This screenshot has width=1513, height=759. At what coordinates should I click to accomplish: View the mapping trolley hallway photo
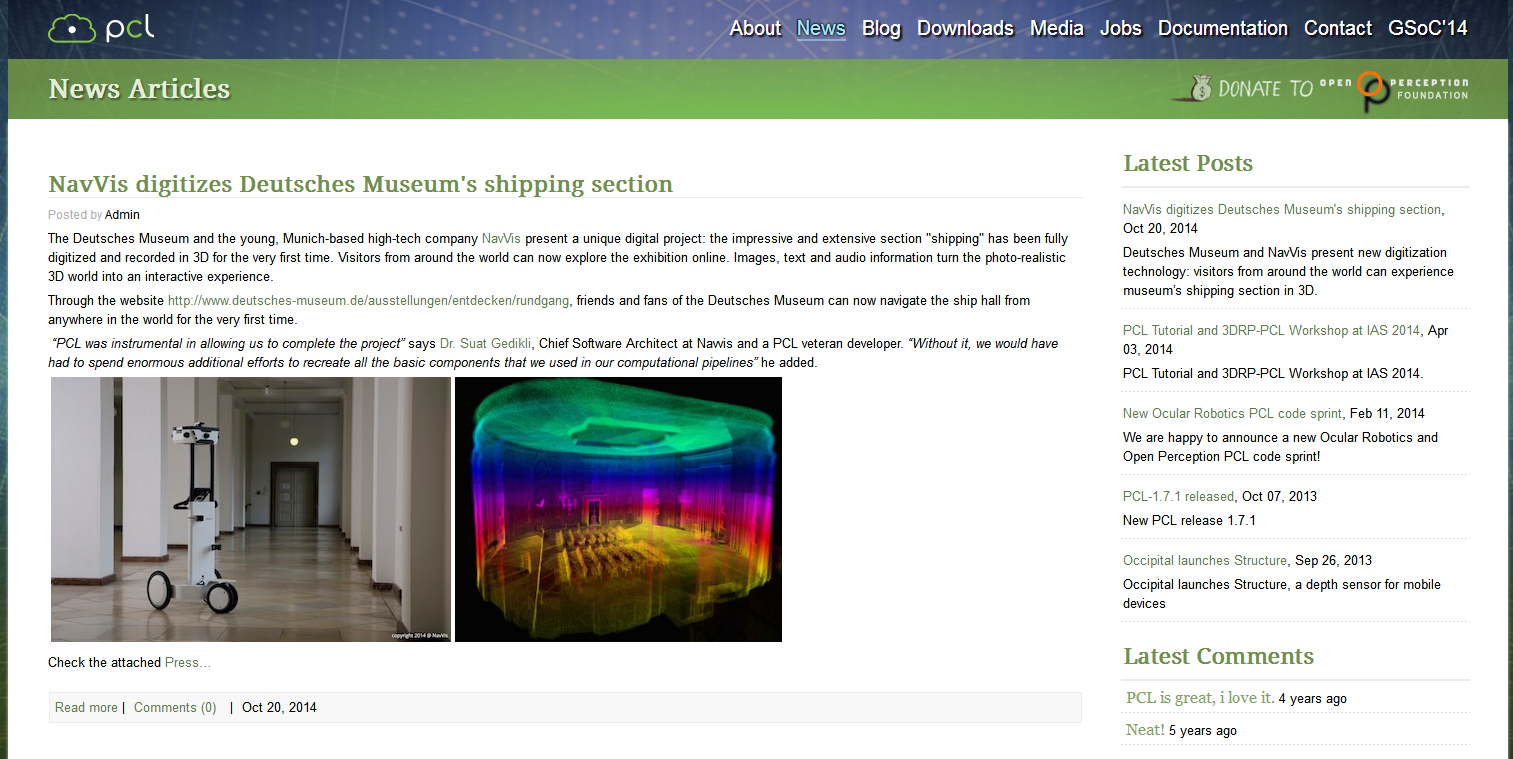click(251, 509)
